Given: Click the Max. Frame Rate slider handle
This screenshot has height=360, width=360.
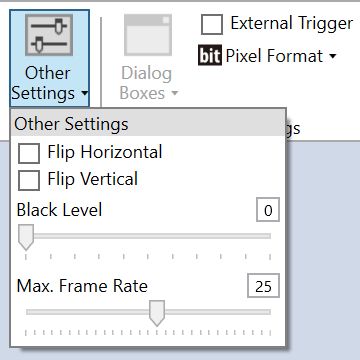Looking at the screenshot, I should click(x=157, y=313).
